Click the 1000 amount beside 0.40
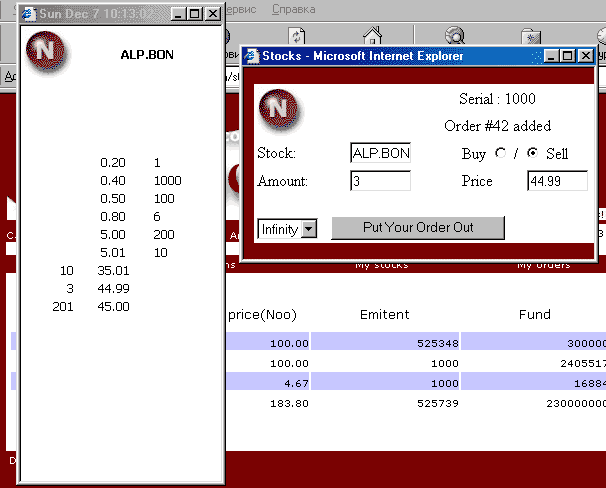 167,180
